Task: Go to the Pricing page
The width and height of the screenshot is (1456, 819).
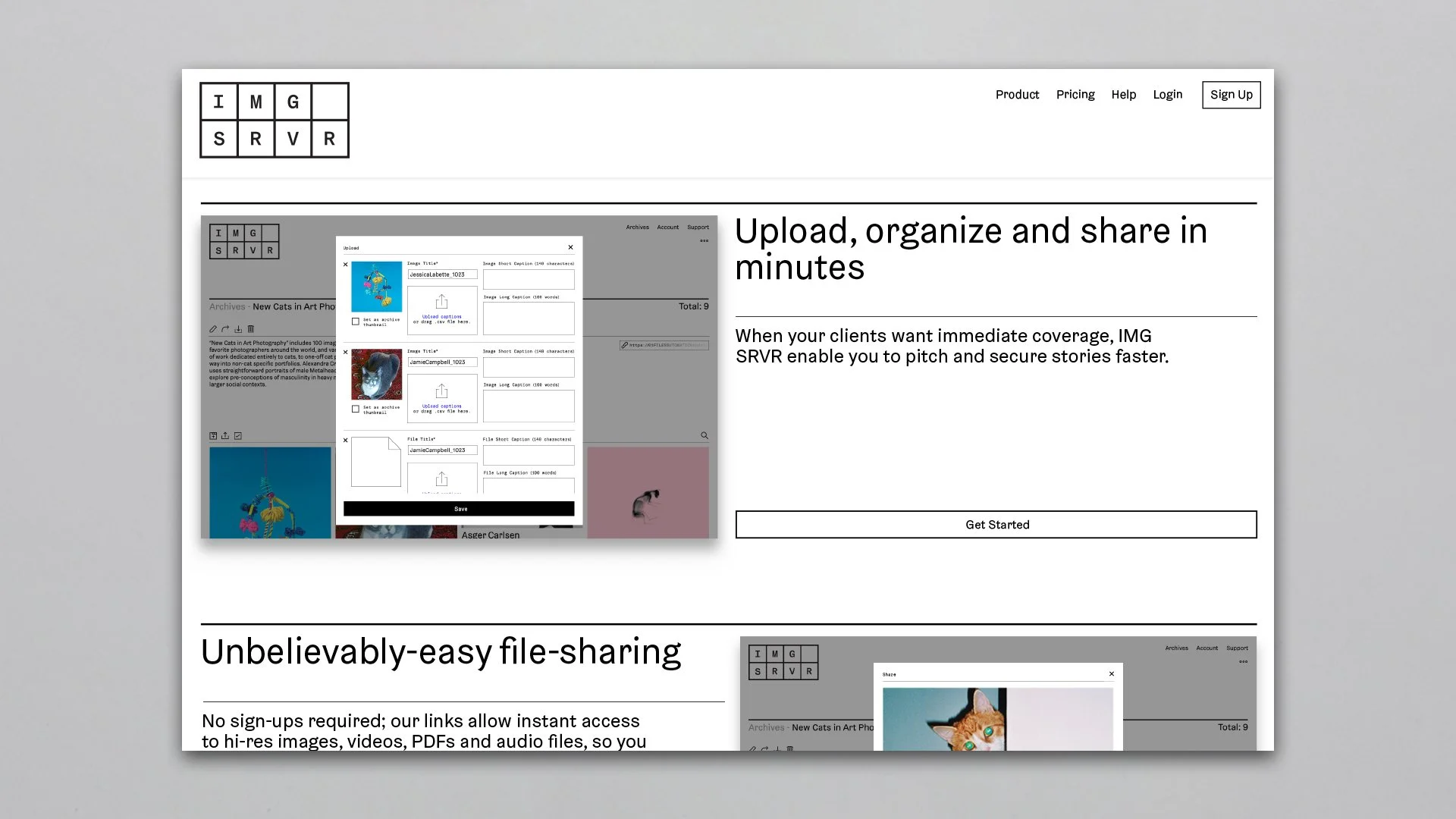Action: tap(1075, 95)
